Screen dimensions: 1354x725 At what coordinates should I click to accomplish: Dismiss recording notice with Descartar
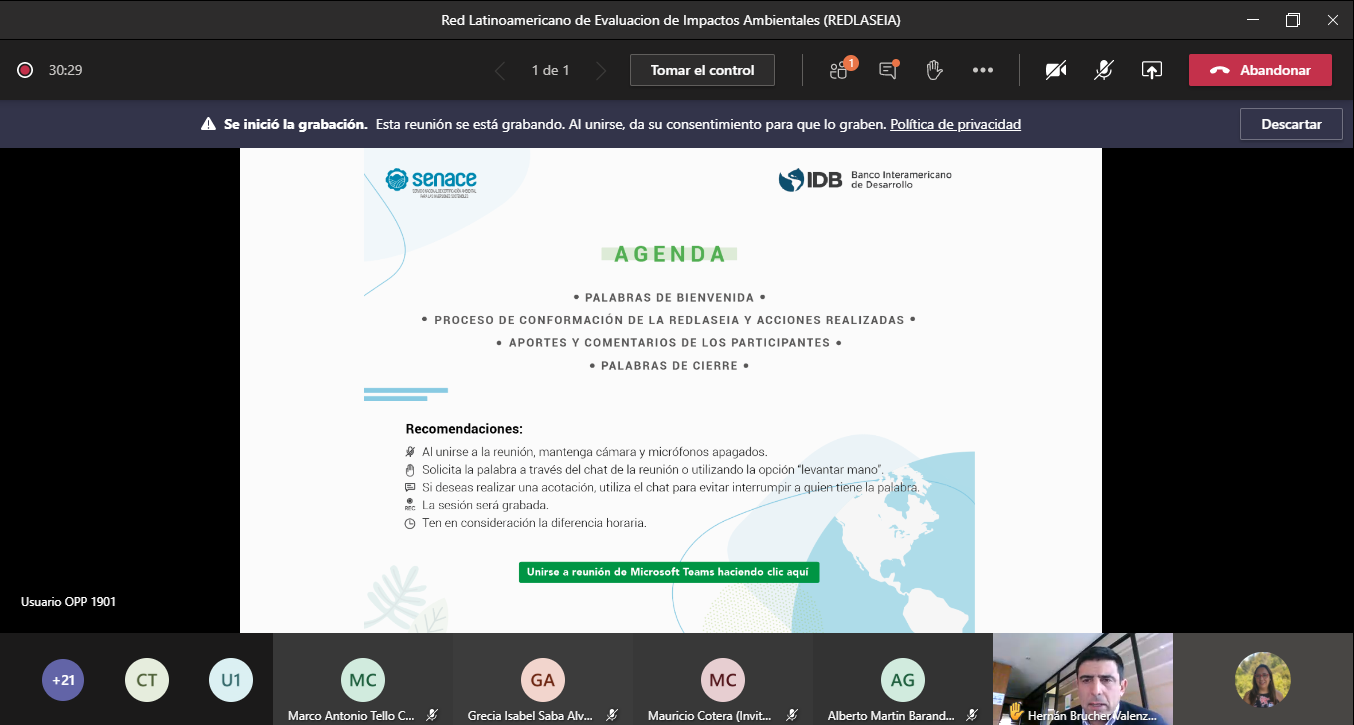pyautogui.click(x=1291, y=124)
